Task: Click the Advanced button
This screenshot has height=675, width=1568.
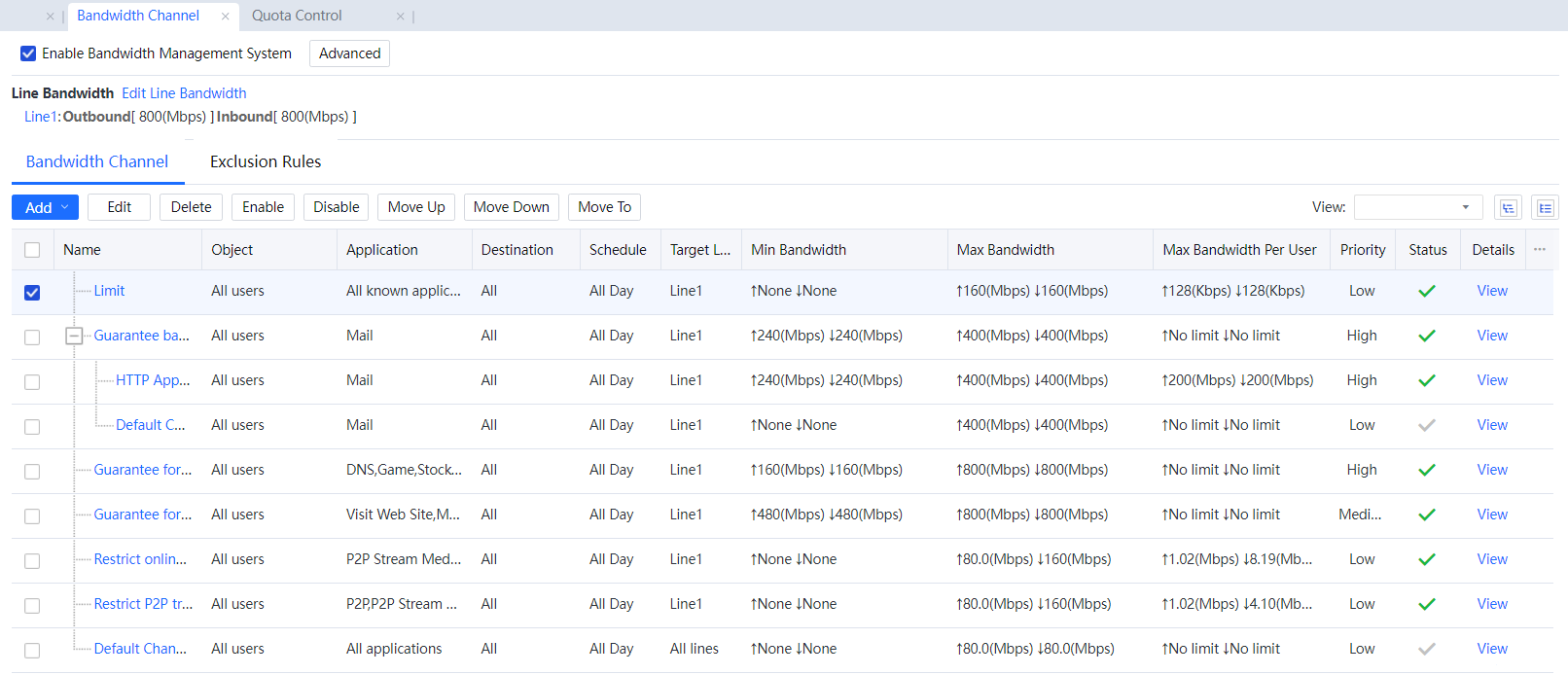Action: [x=349, y=53]
